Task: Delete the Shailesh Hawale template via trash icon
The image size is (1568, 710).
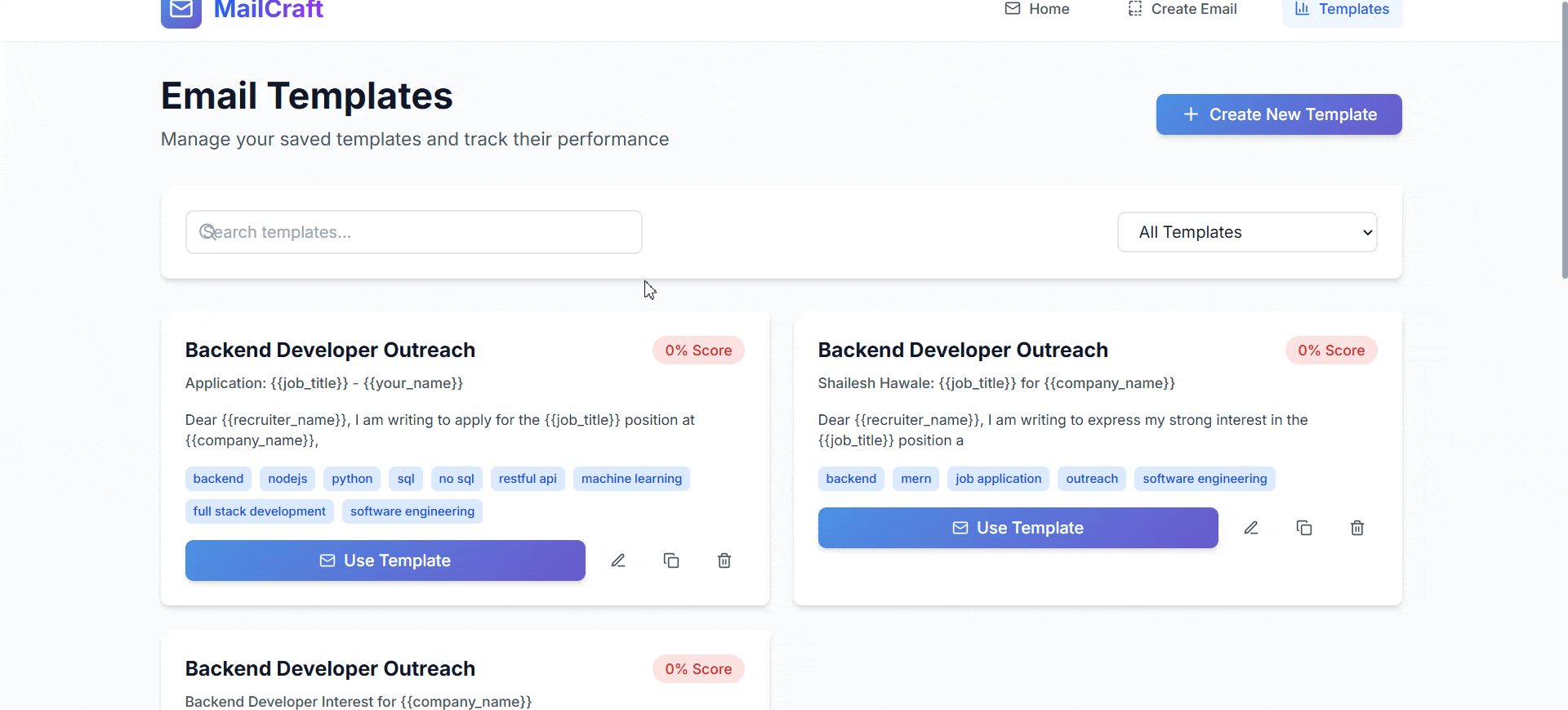Action: coord(1357,528)
